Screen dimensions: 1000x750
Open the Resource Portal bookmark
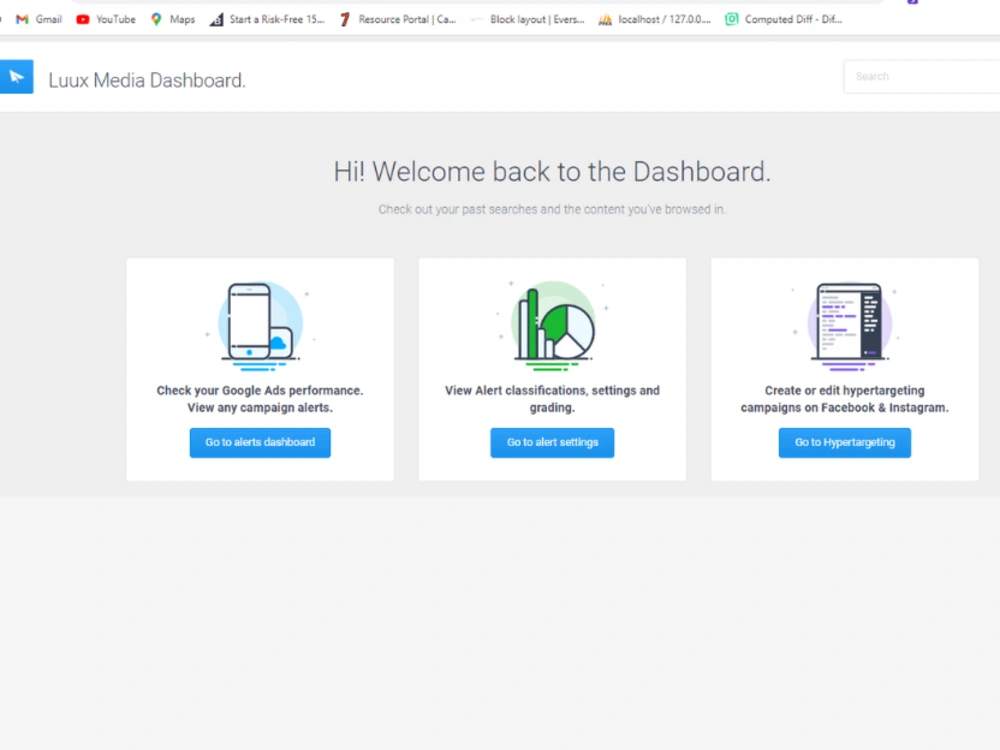coord(398,19)
